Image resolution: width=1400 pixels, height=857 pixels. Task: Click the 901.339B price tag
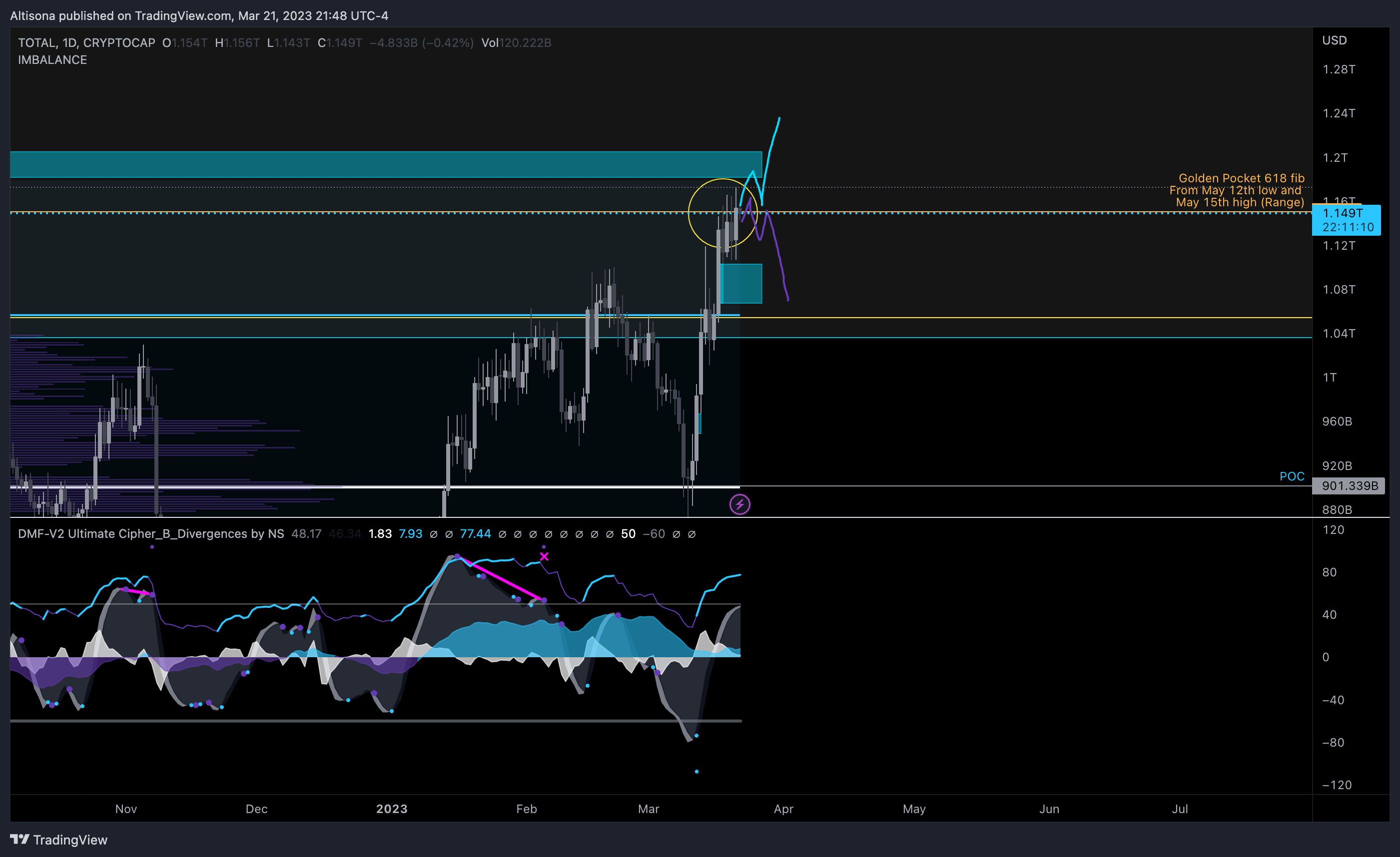point(1349,485)
